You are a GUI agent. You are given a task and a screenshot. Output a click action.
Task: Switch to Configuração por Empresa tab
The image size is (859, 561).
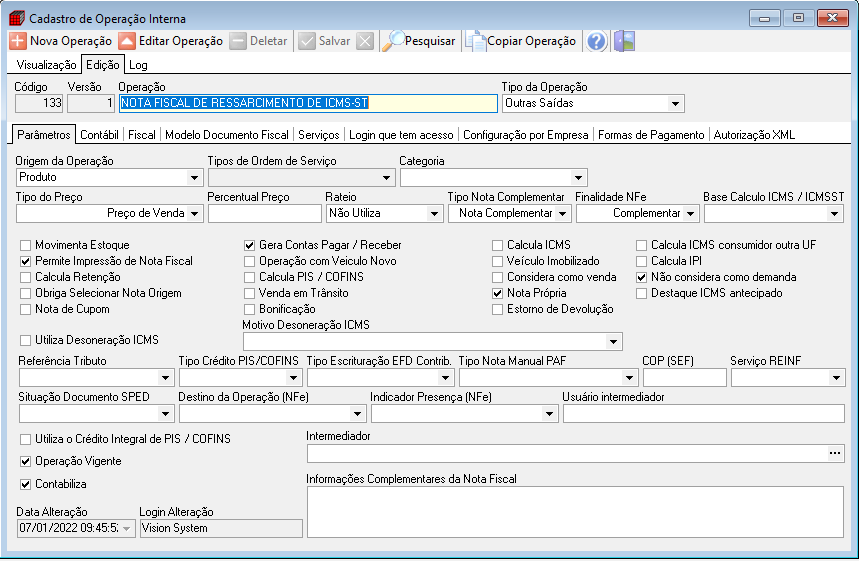pyautogui.click(x=525, y=135)
